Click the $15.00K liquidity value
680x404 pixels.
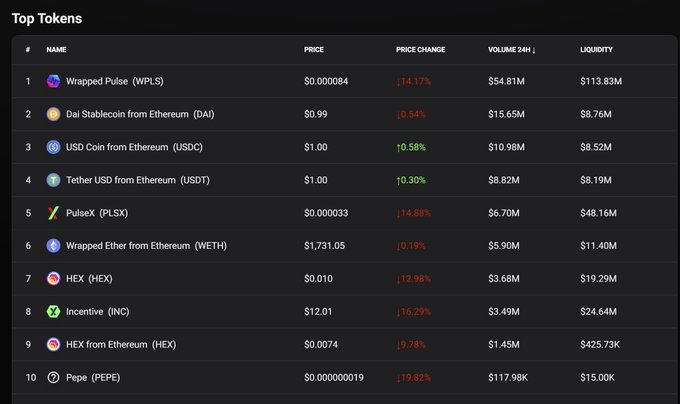click(598, 378)
